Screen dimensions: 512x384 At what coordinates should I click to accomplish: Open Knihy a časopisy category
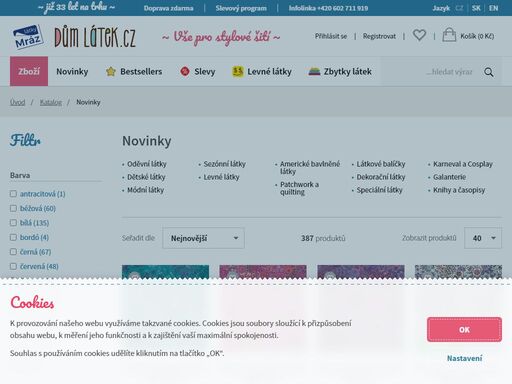(x=459, y=190)
